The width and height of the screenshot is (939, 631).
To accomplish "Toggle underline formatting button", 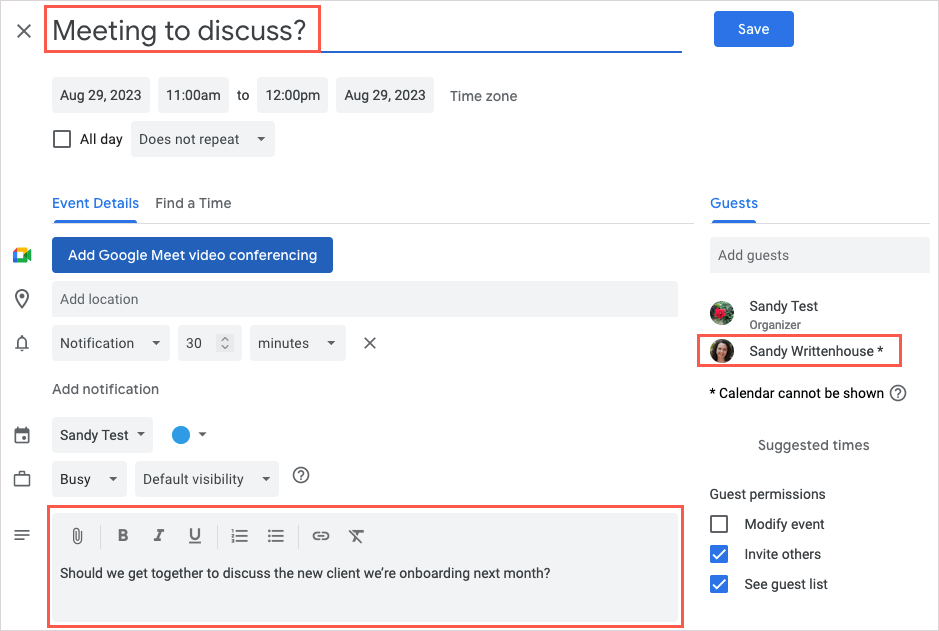I will click(x=195, y=536).
